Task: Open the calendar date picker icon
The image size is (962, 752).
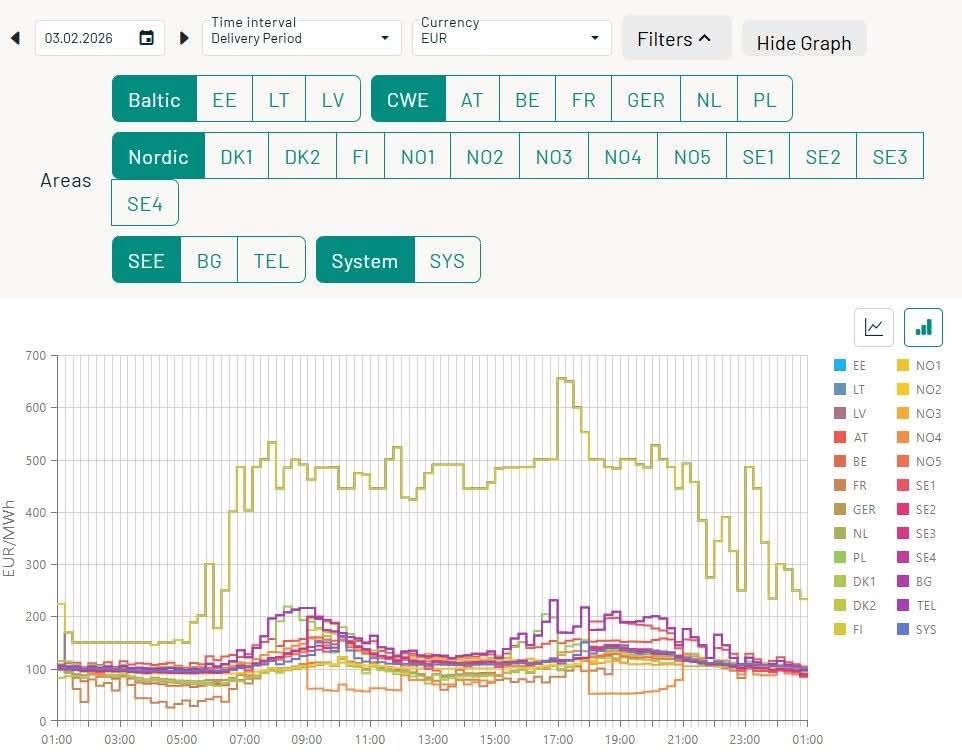Action: (147, 39)
